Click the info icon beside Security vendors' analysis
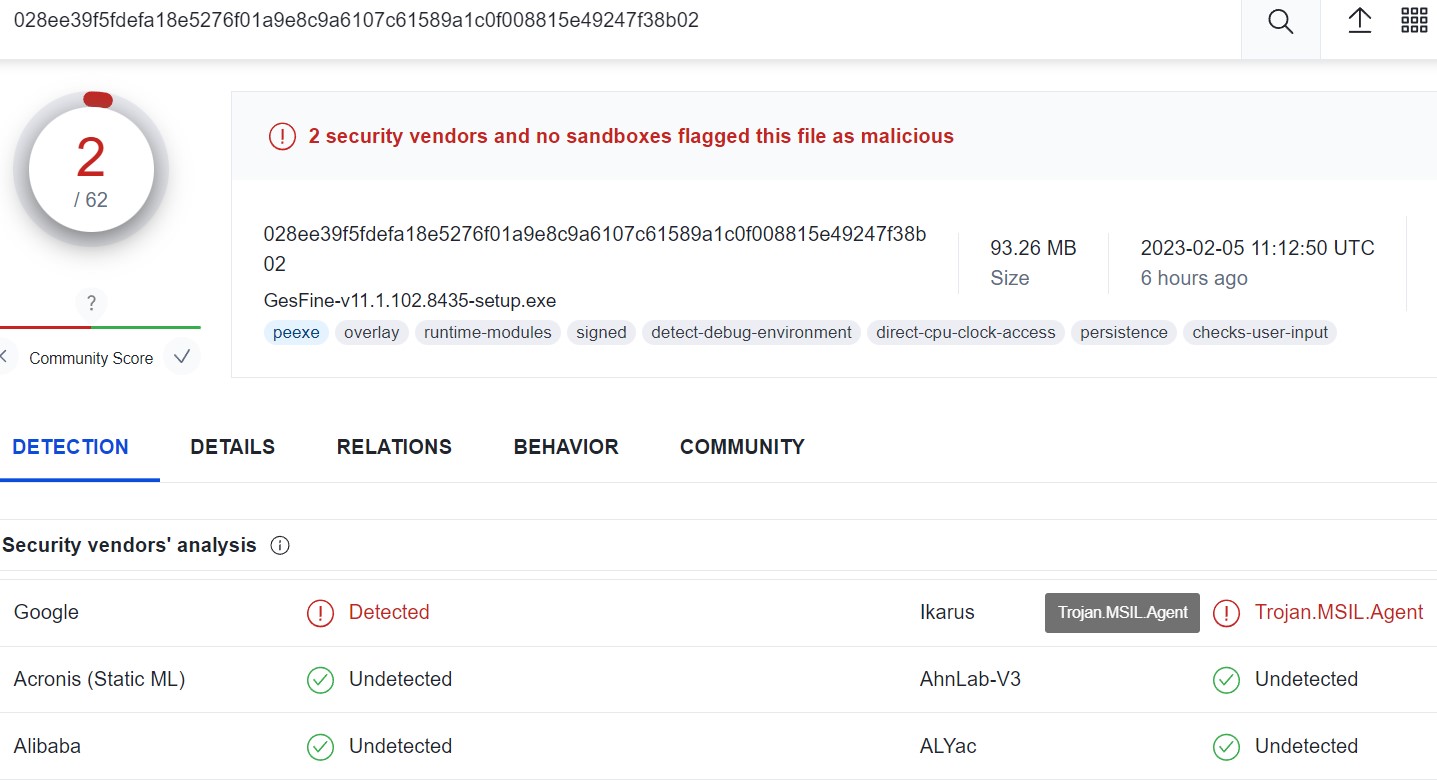The image size is (1437, 780). pos(280,546)
